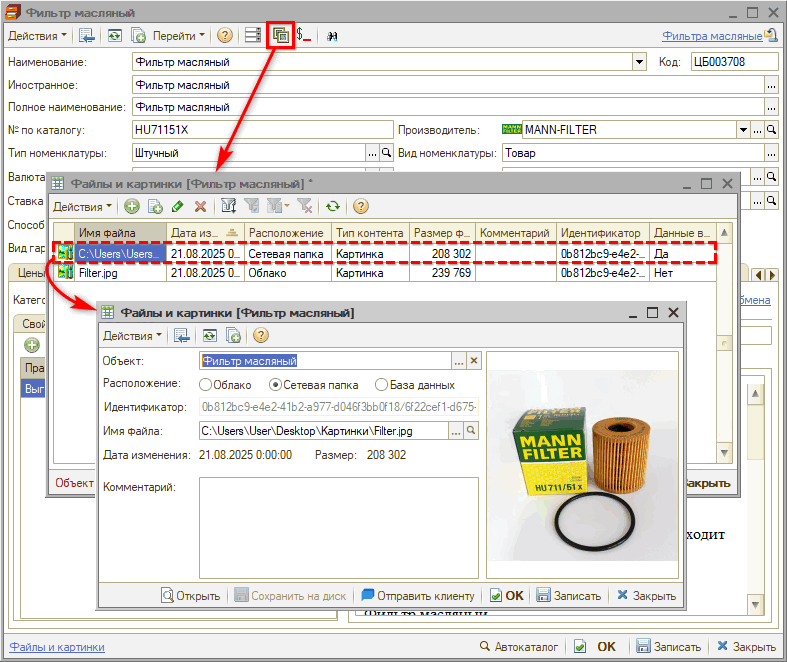787x662 pixels.
Task: Select the Сетевая папка radio button
Action: point(276,384)
